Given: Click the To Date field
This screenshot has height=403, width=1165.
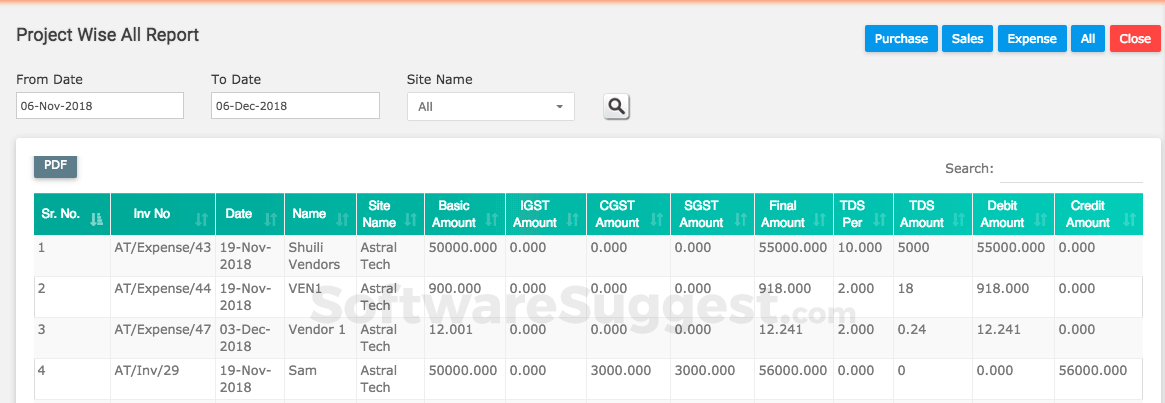Looking at the screenshot, I should (295, 106).
